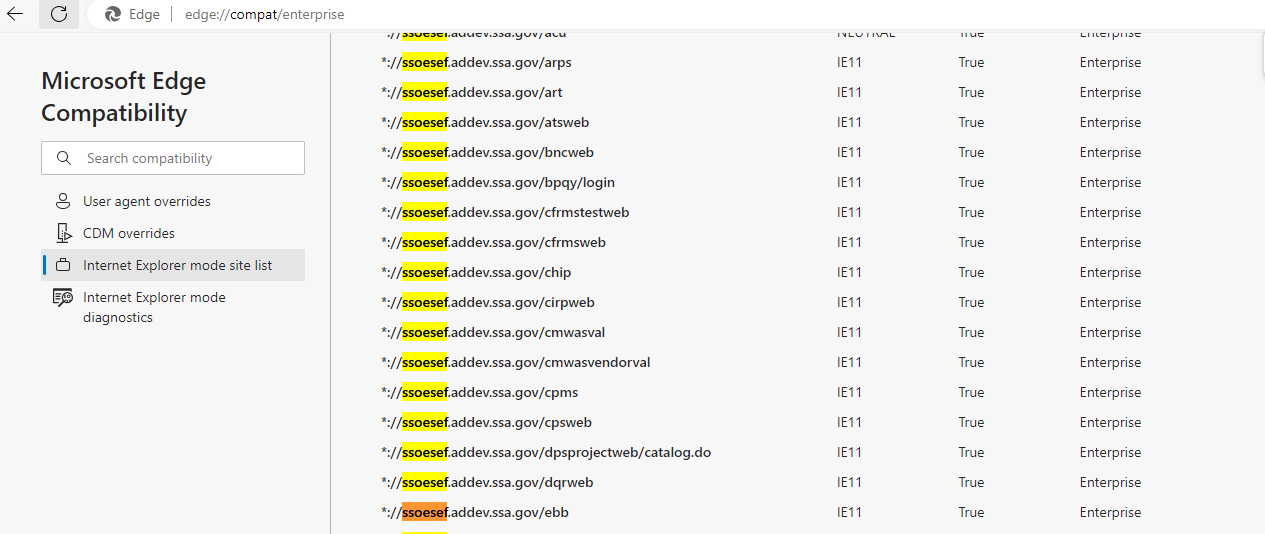Click True value in the cirpweb row
Viewport: 1265px width, 534px height.
971,302
